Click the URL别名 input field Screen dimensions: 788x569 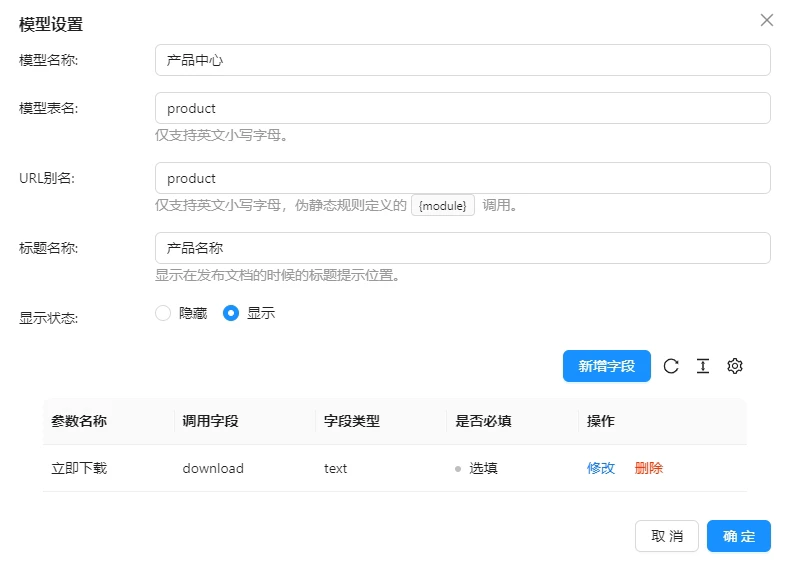click(x=462, y=178)
